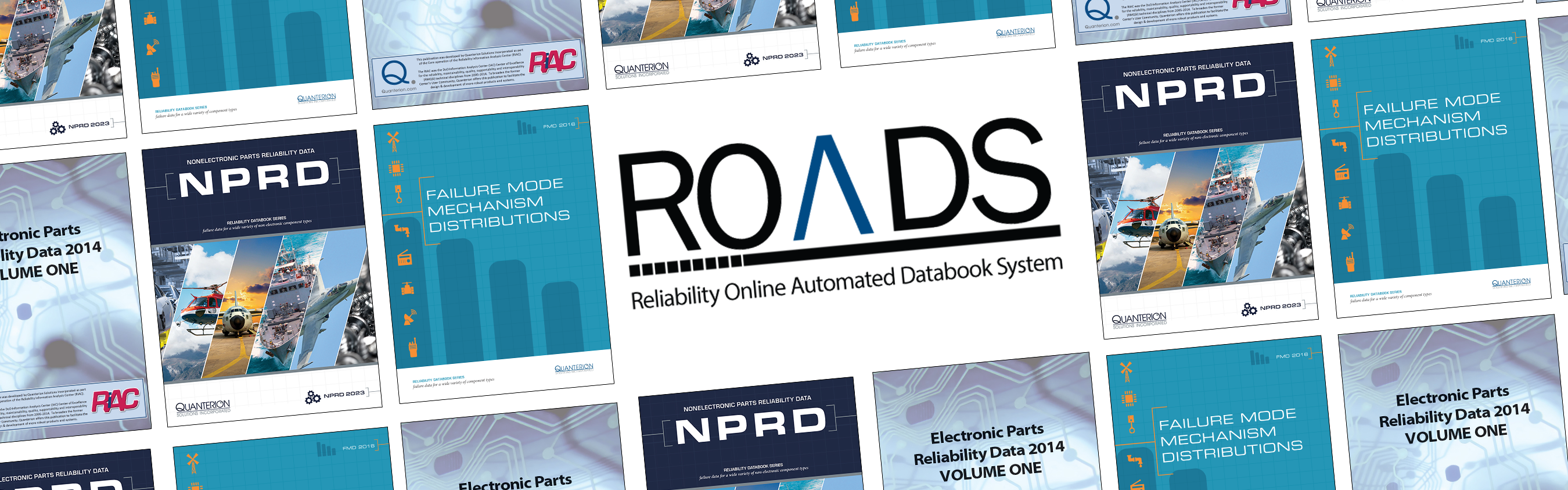Click walkie-talkie icon on FMD cover adjoining ROADS logo
Screen dimensions: 1568x490
coord(413,348)
